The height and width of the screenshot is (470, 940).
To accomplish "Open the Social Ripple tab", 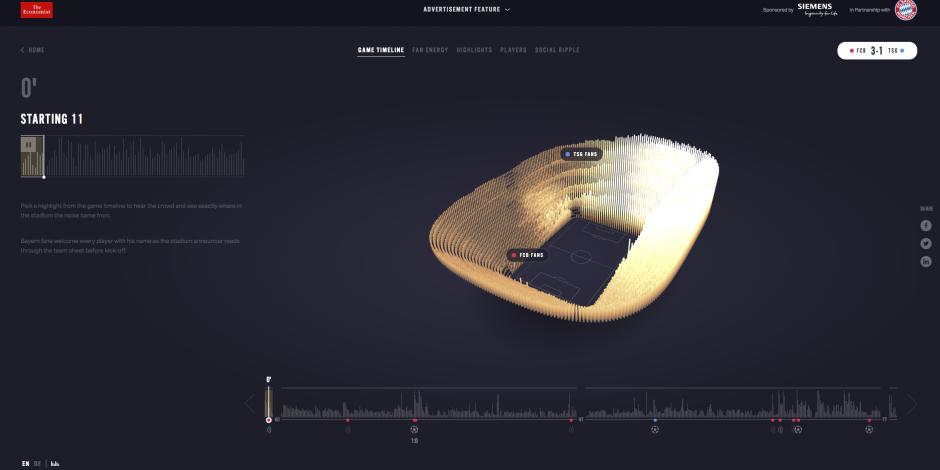I will click(557, 50).
